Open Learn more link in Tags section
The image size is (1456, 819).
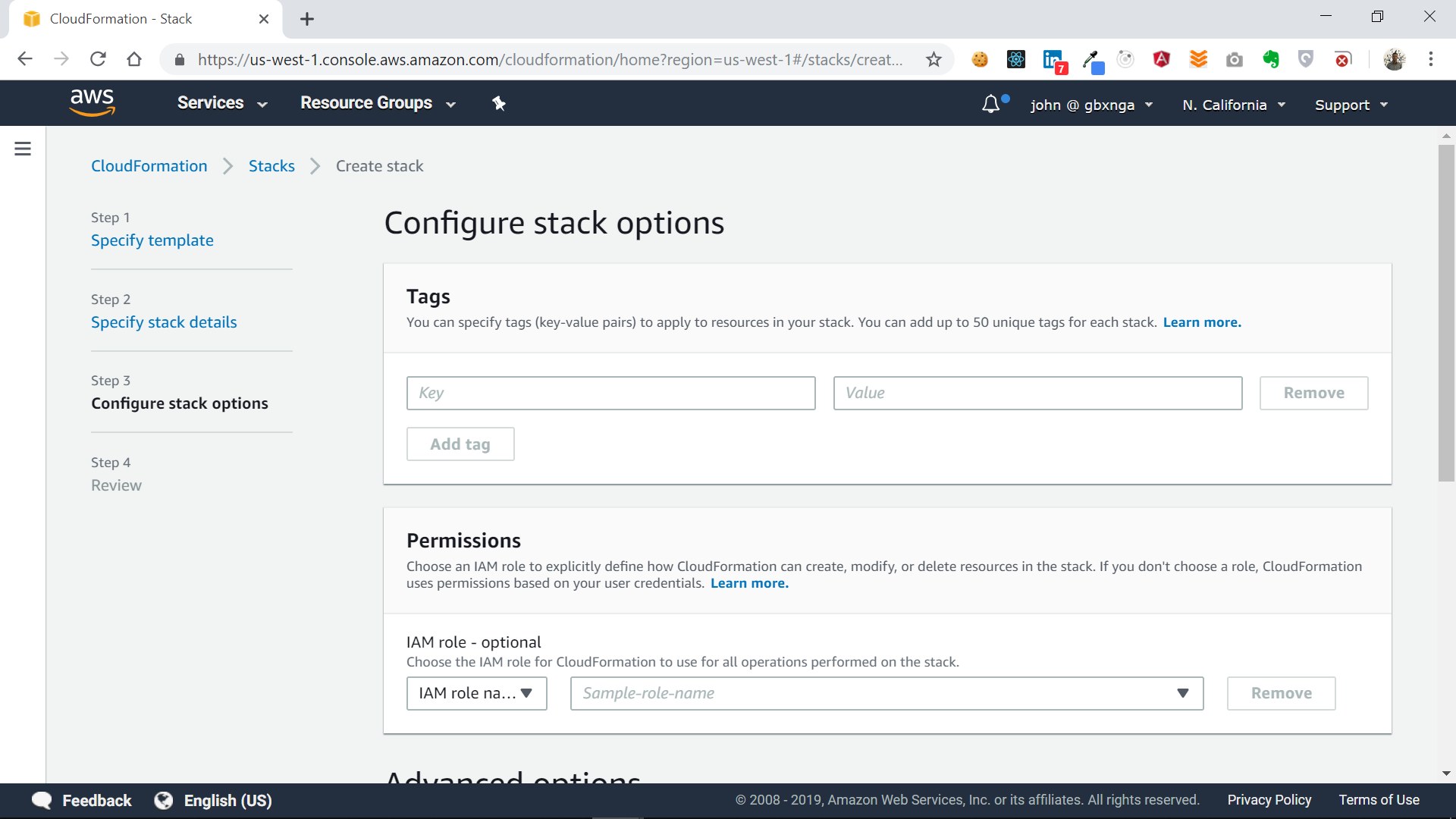click(x=1202, y=322)
